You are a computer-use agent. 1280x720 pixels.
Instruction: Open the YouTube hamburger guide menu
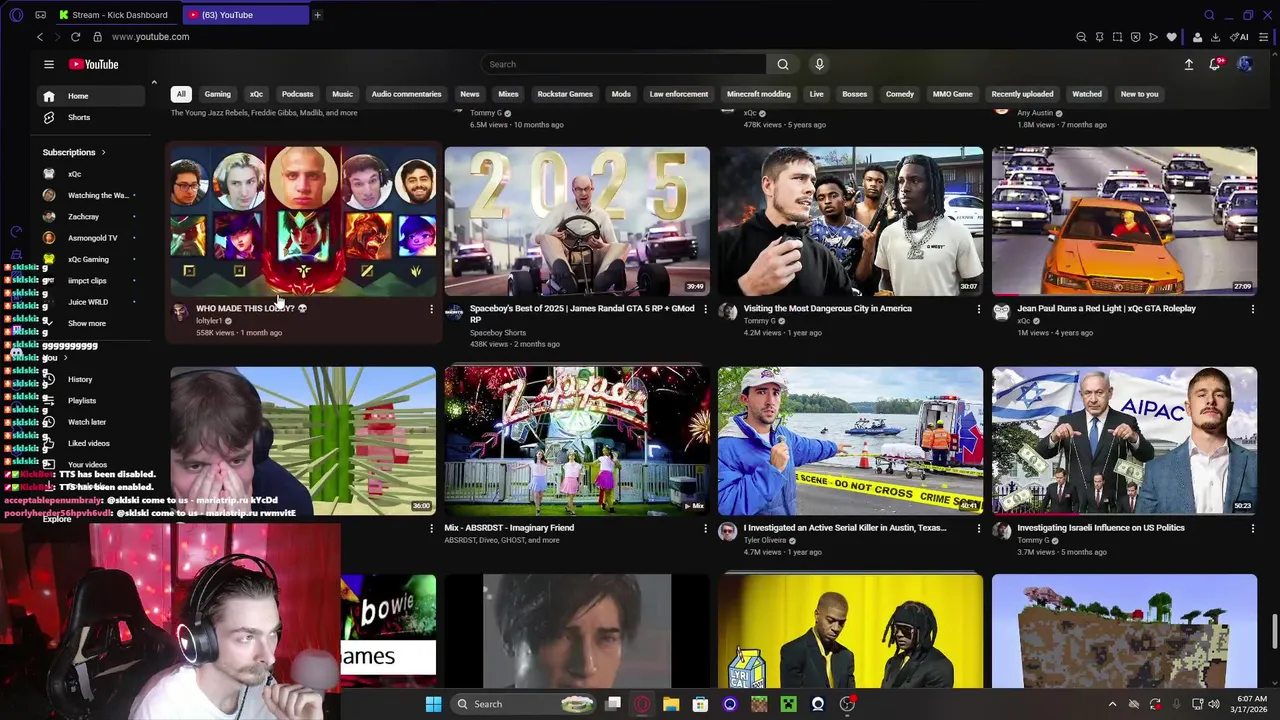pyautogui.click(x=48, y=64)
